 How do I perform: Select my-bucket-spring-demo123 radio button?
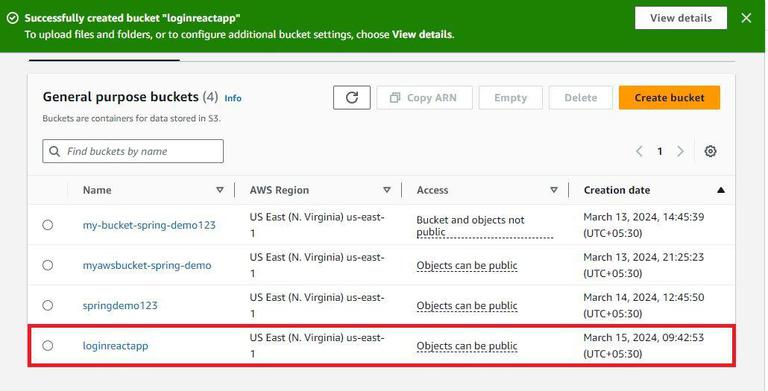pyautogui.click(x=48, y=225)
